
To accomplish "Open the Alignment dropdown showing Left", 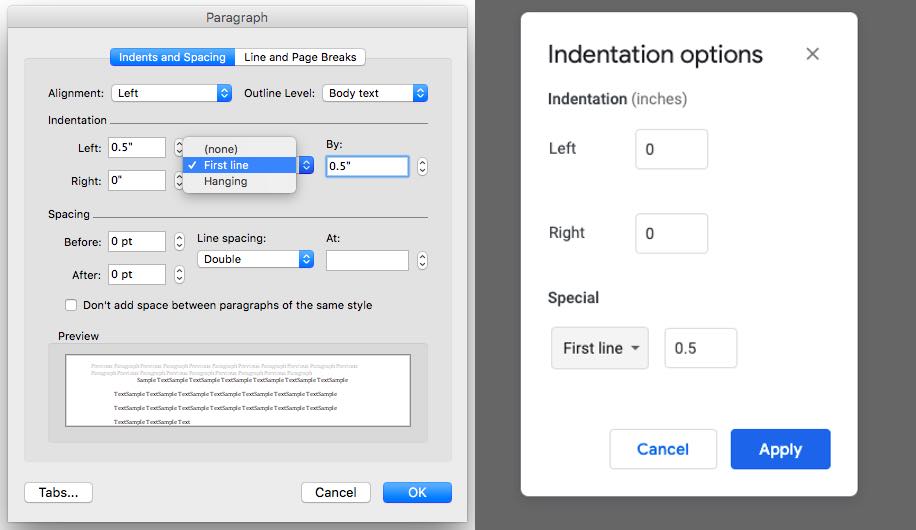I will click(171, 93).
